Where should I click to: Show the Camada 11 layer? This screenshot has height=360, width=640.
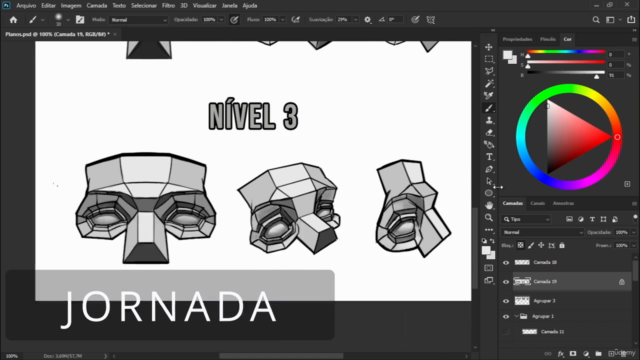(506, 332)
